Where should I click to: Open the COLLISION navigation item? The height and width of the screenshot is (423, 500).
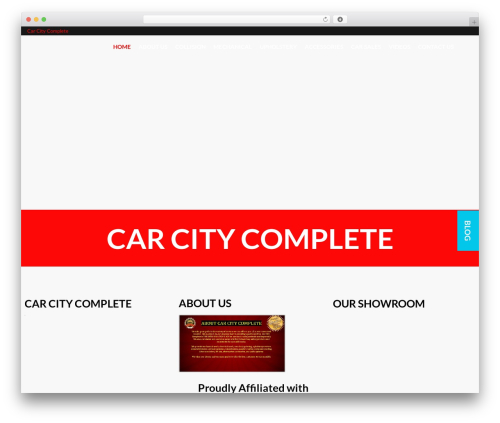(x=190, y=47)
